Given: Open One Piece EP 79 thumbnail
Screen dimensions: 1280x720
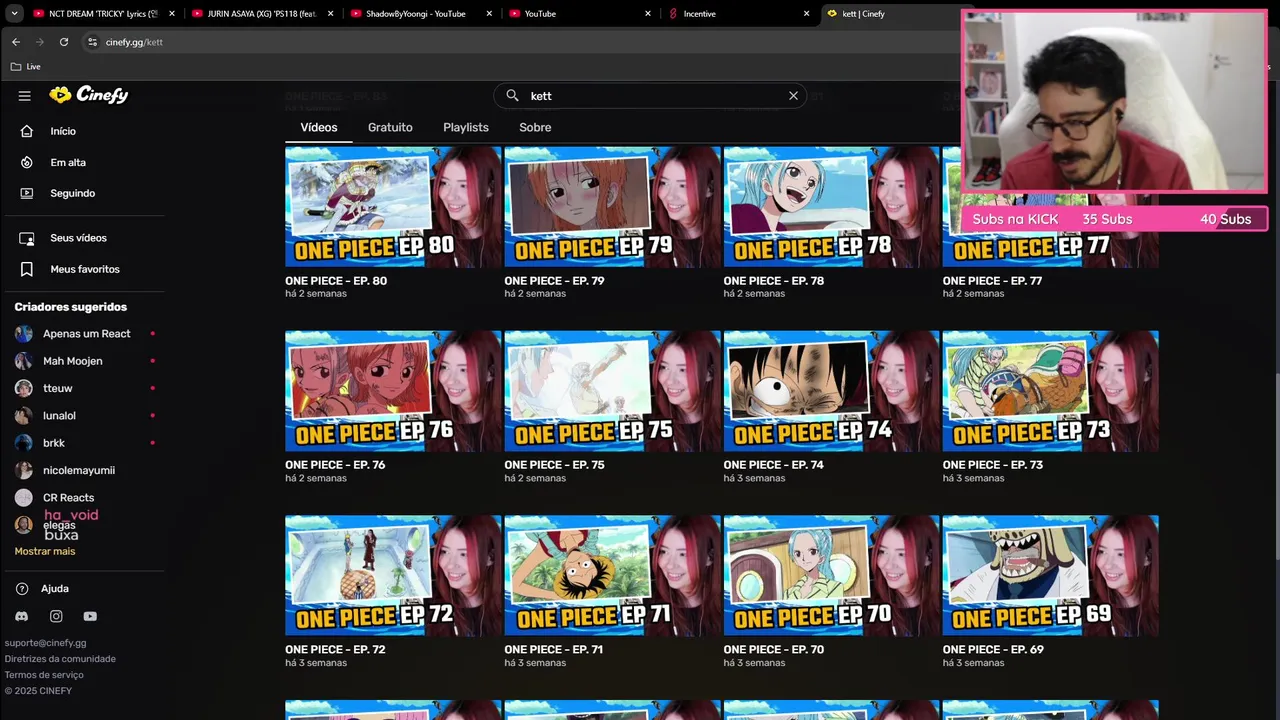Looking at the screenshot, I should pyautogui.click(x=612, y=207).
